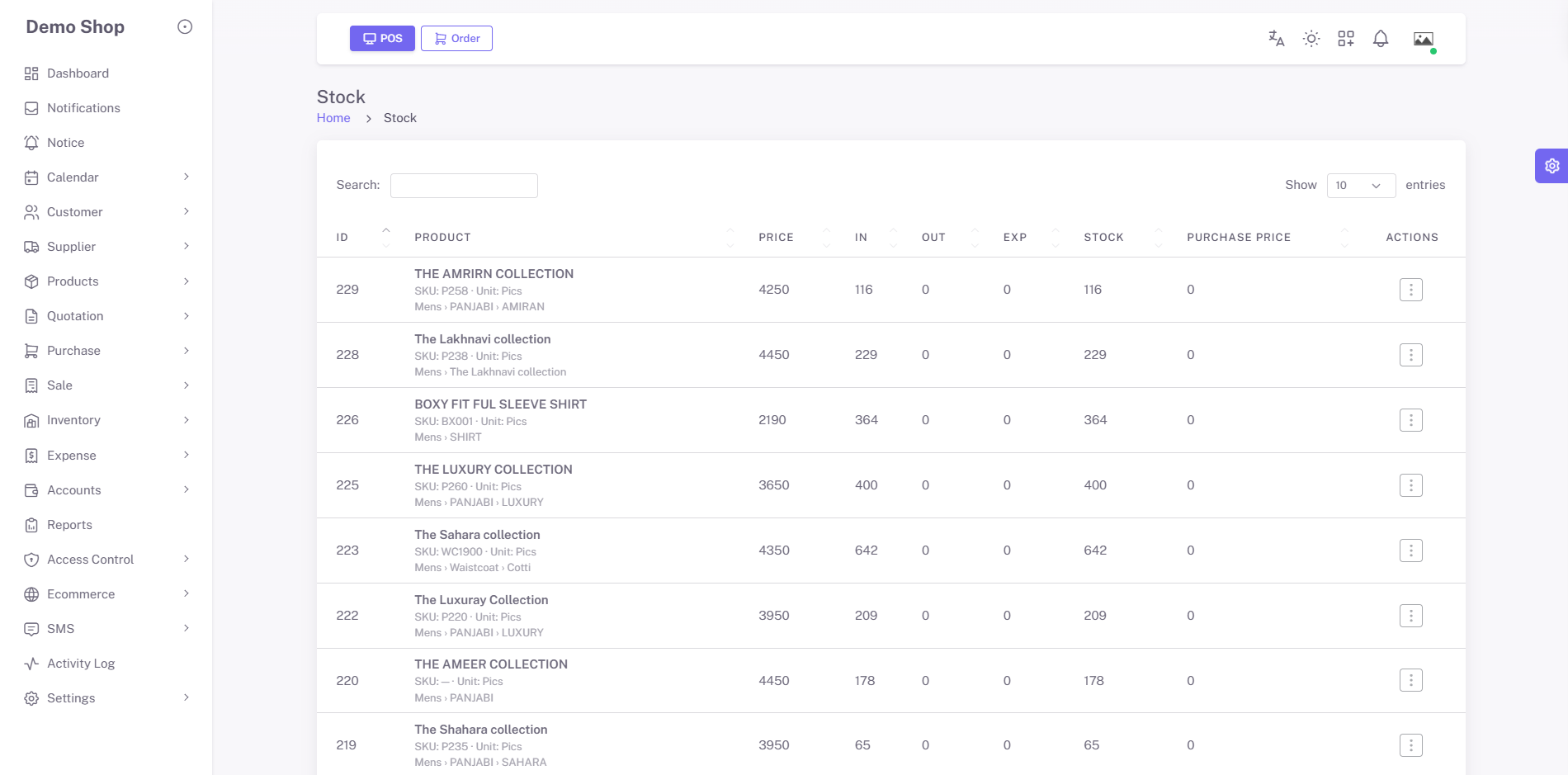
Task: Expand the Inventory sidebar menu
Action: coord(107,420)
